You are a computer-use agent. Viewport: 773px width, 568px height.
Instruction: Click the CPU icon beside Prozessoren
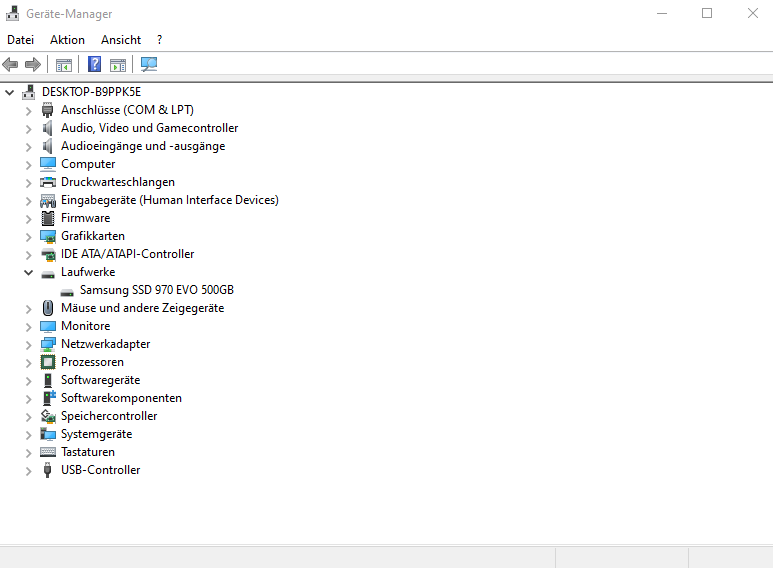(48, 362)
